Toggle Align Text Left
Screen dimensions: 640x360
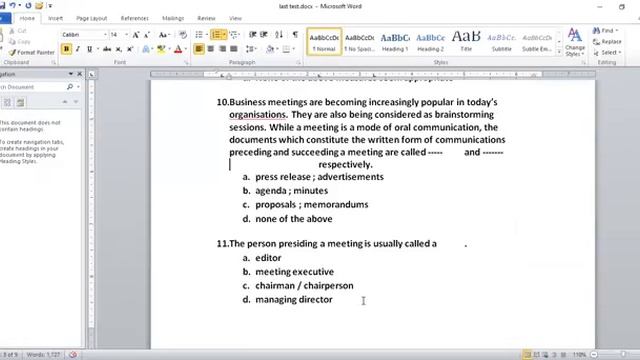click(199, 49)
